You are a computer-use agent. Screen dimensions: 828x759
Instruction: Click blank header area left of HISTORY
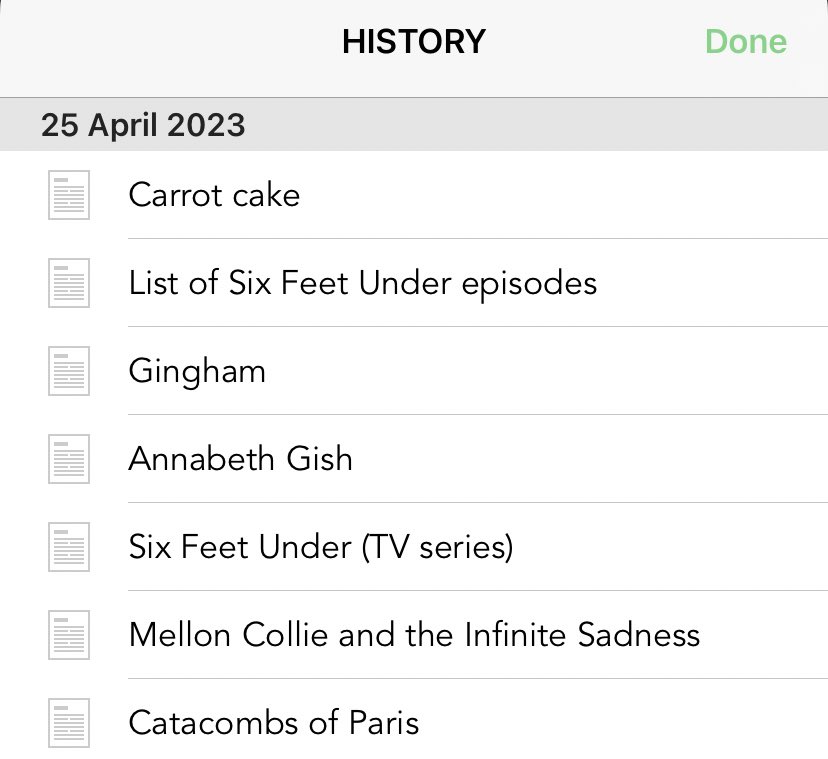(x=150, y=42)
